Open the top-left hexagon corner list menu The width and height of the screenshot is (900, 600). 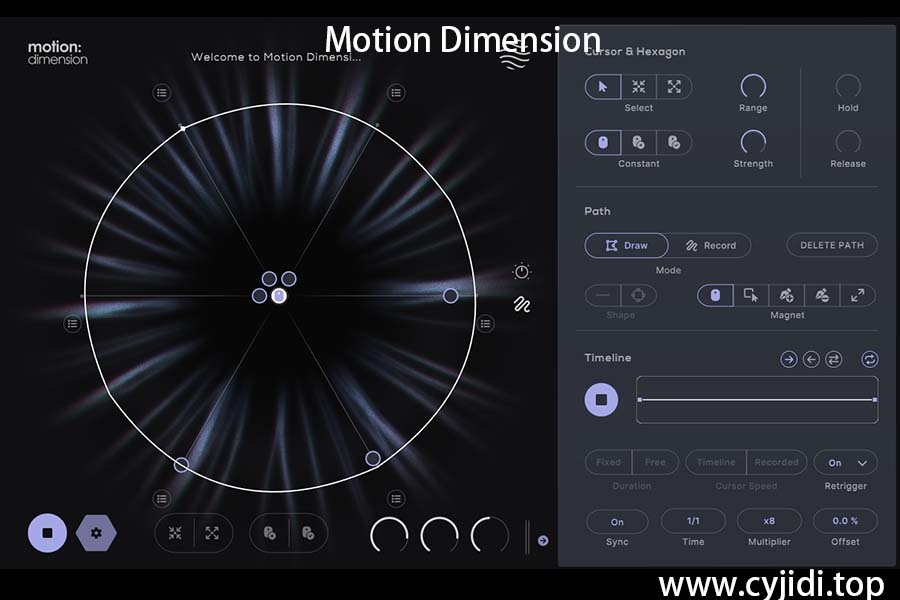(162, 92)
